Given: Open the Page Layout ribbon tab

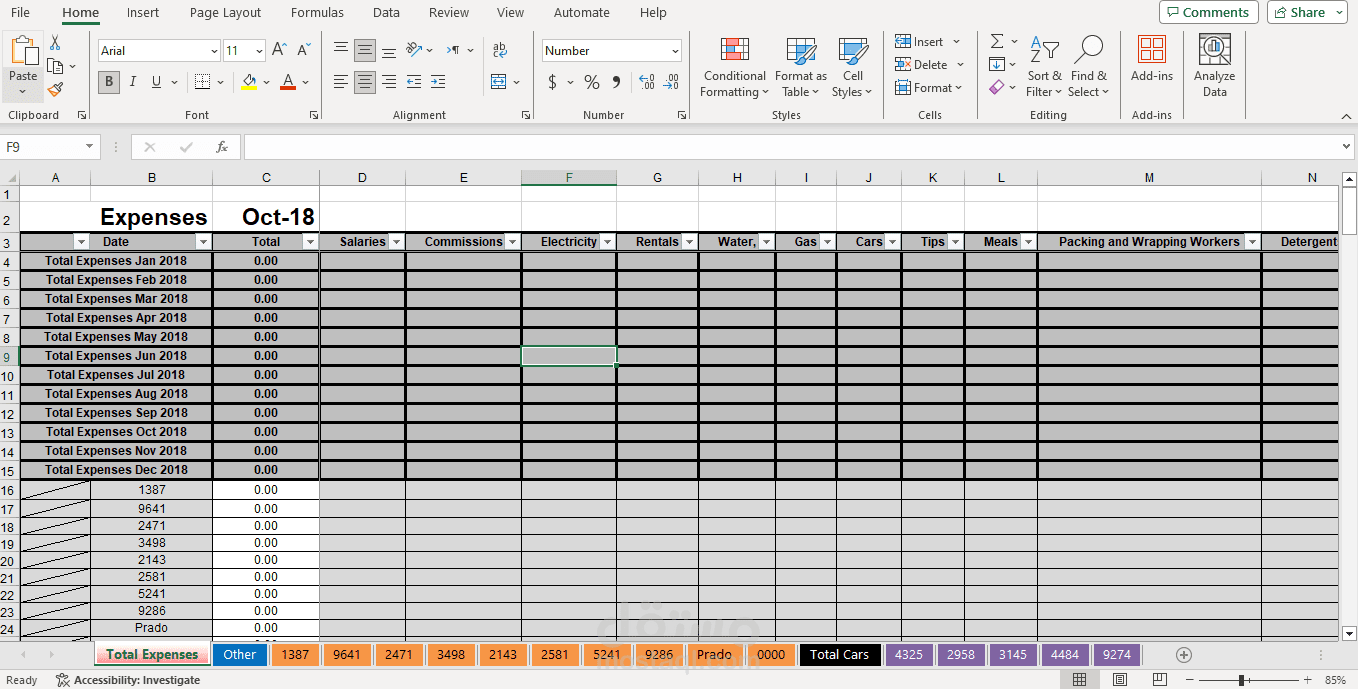Looking at the screenshot, I should pyautogui.click(x=225, y=13).
